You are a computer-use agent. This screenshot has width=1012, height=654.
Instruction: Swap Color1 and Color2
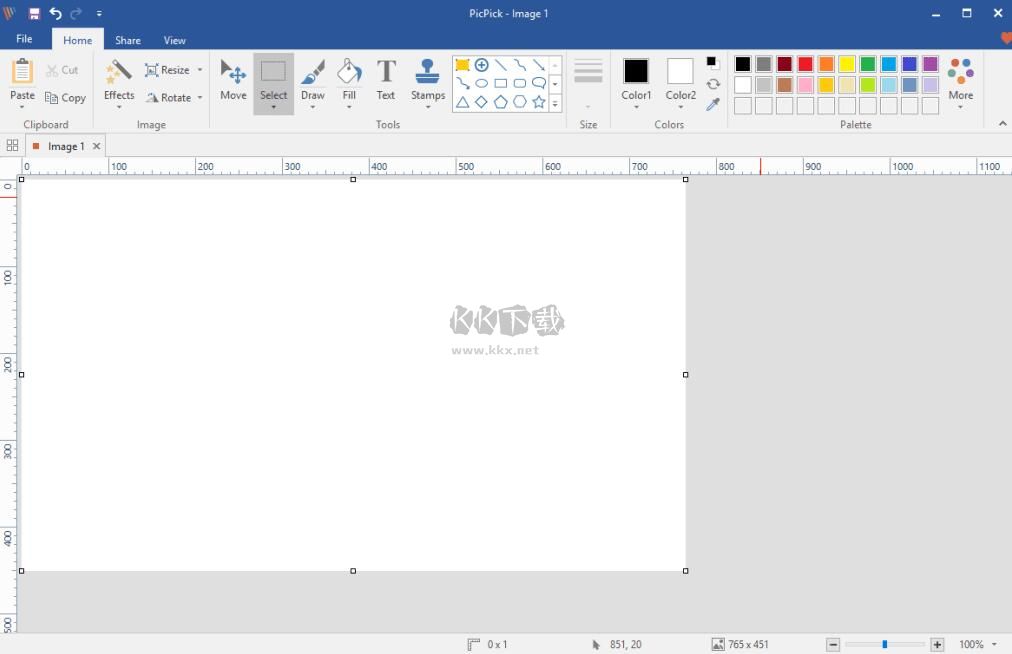coord(713,84)
